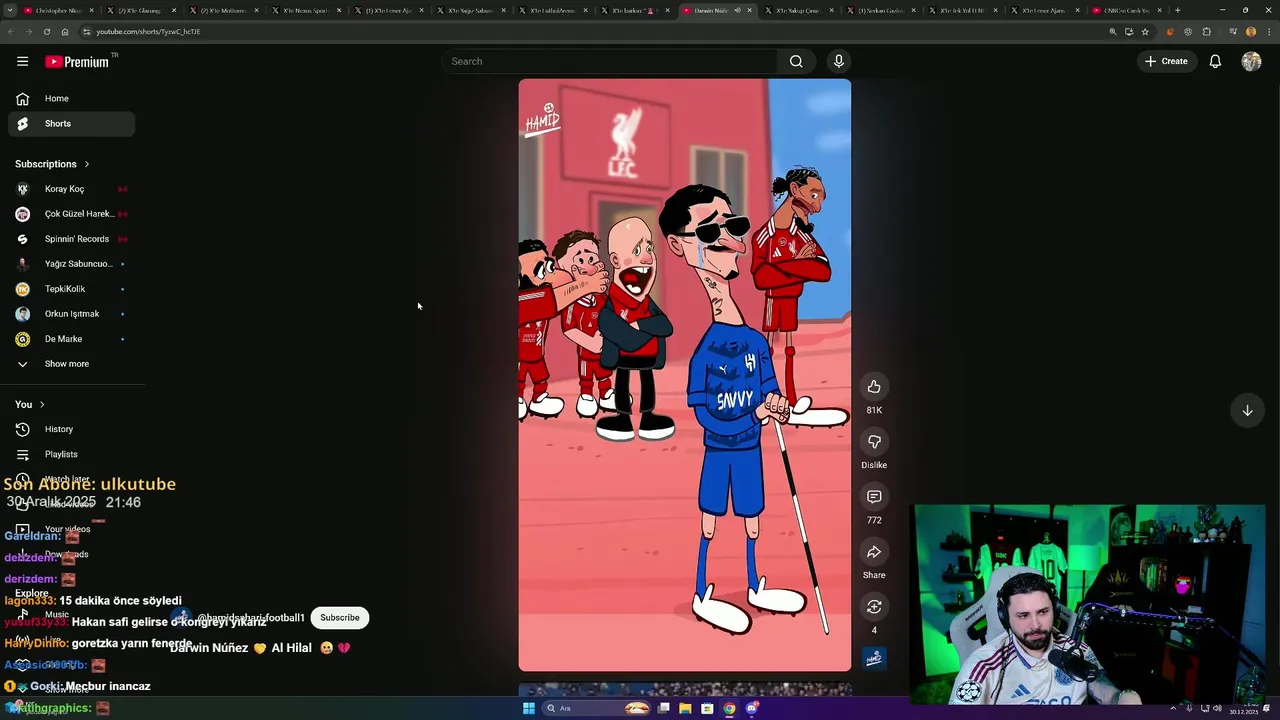Click the browser home button
Screen dimensions: 1280x720
tap(65, 31)
